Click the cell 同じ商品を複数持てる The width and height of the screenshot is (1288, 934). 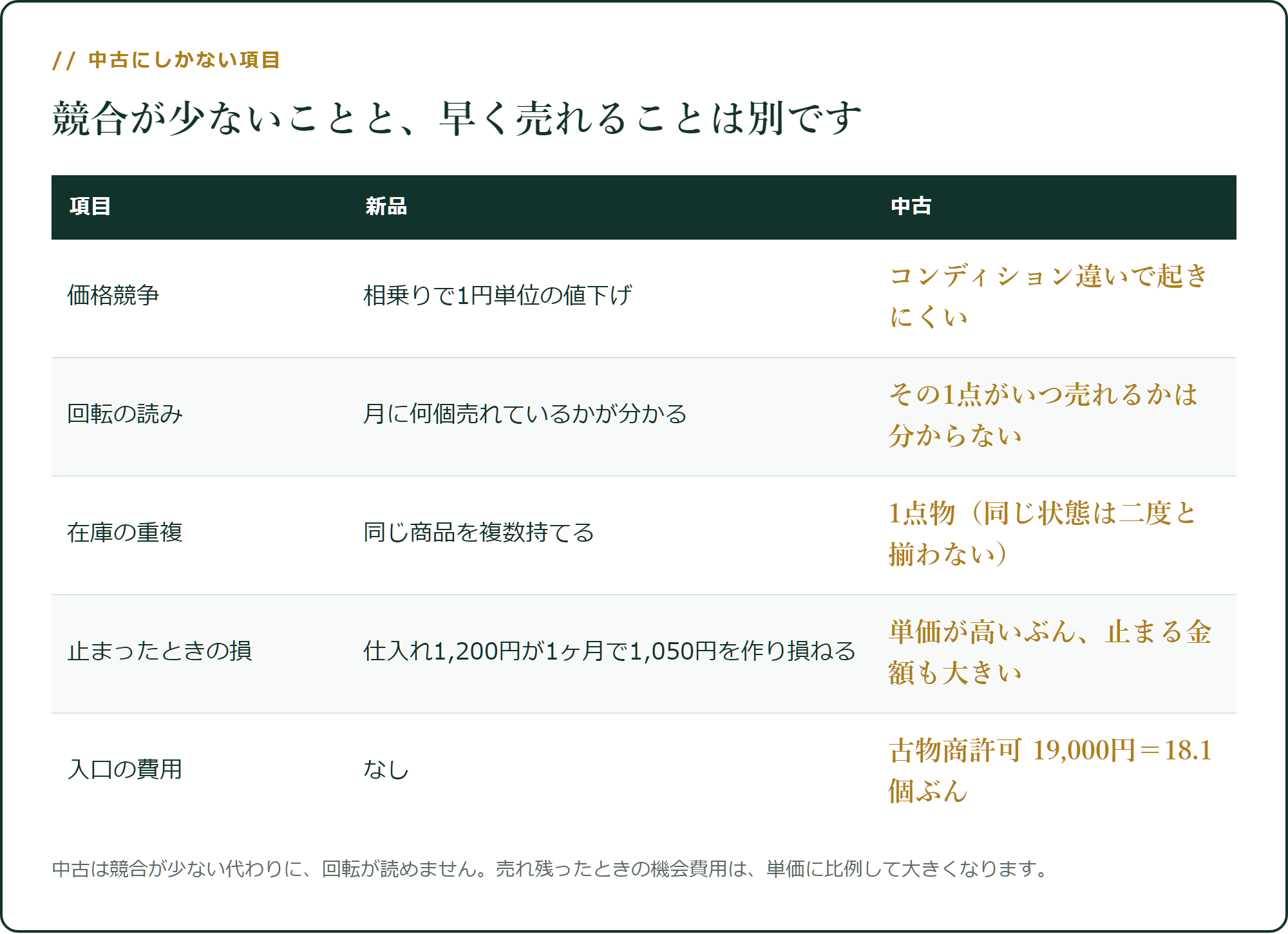tap(478, 533)
